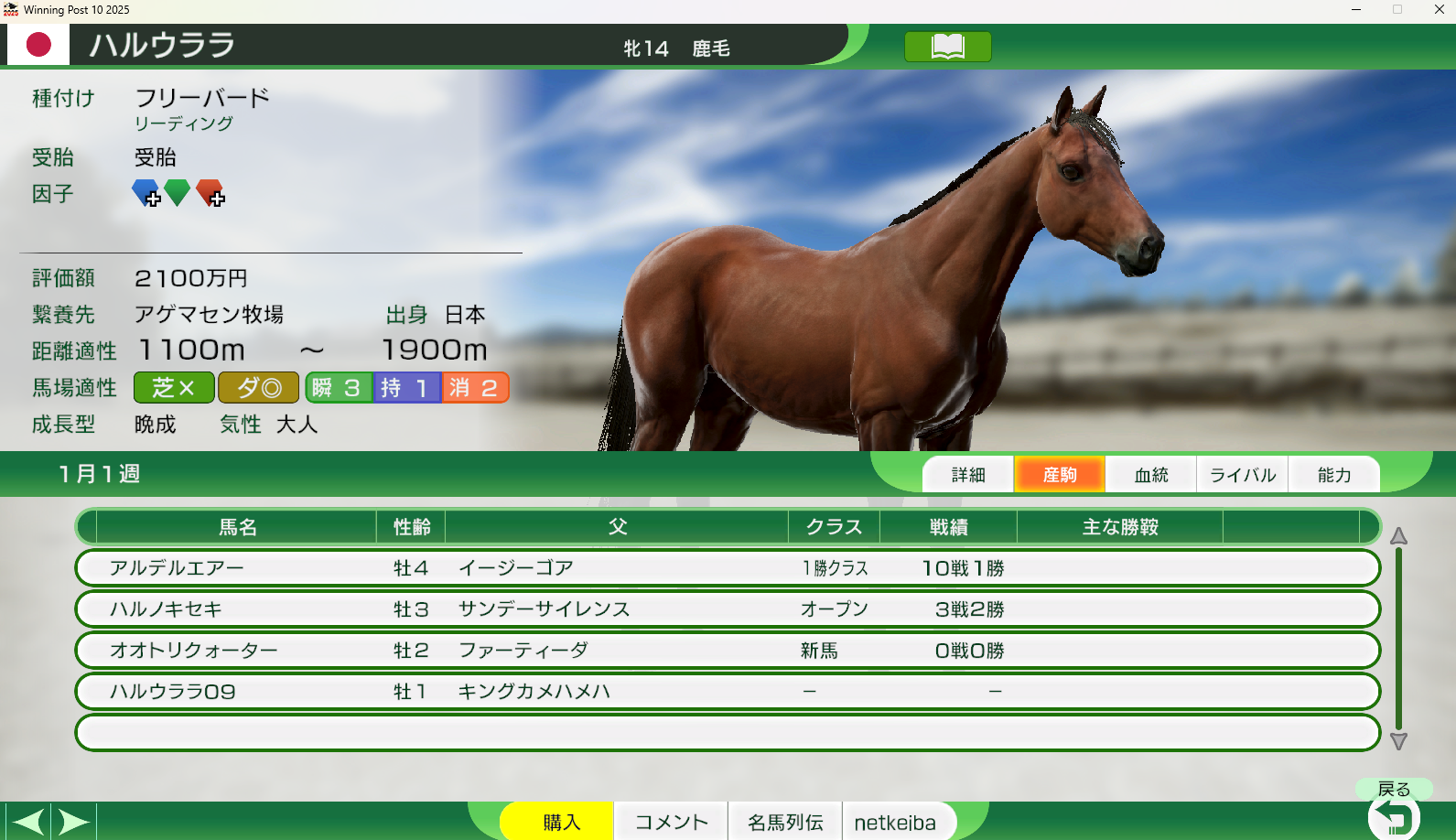Select the 産駒 tab
The width and height of the screenshot is (1456, 840).
point(1060,475)
